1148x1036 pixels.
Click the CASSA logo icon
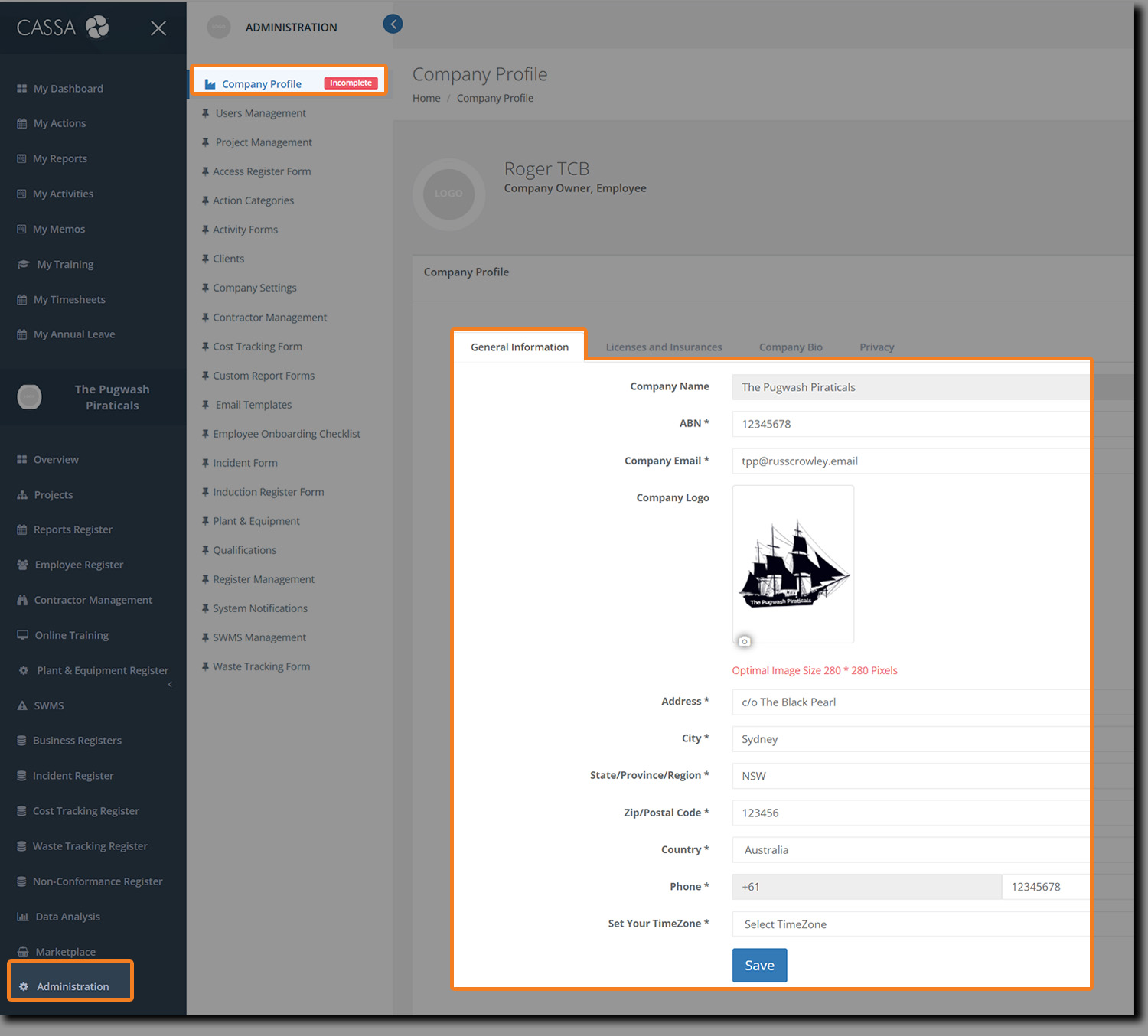click(97, 28)
